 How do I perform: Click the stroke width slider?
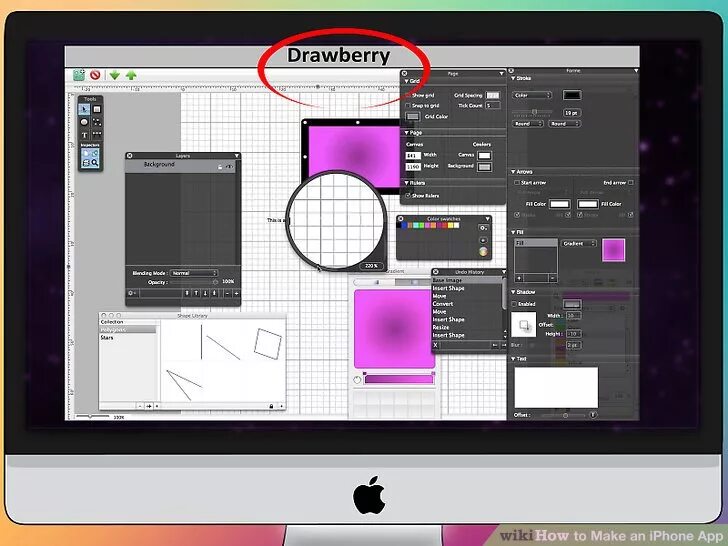(x=533, y=112)
